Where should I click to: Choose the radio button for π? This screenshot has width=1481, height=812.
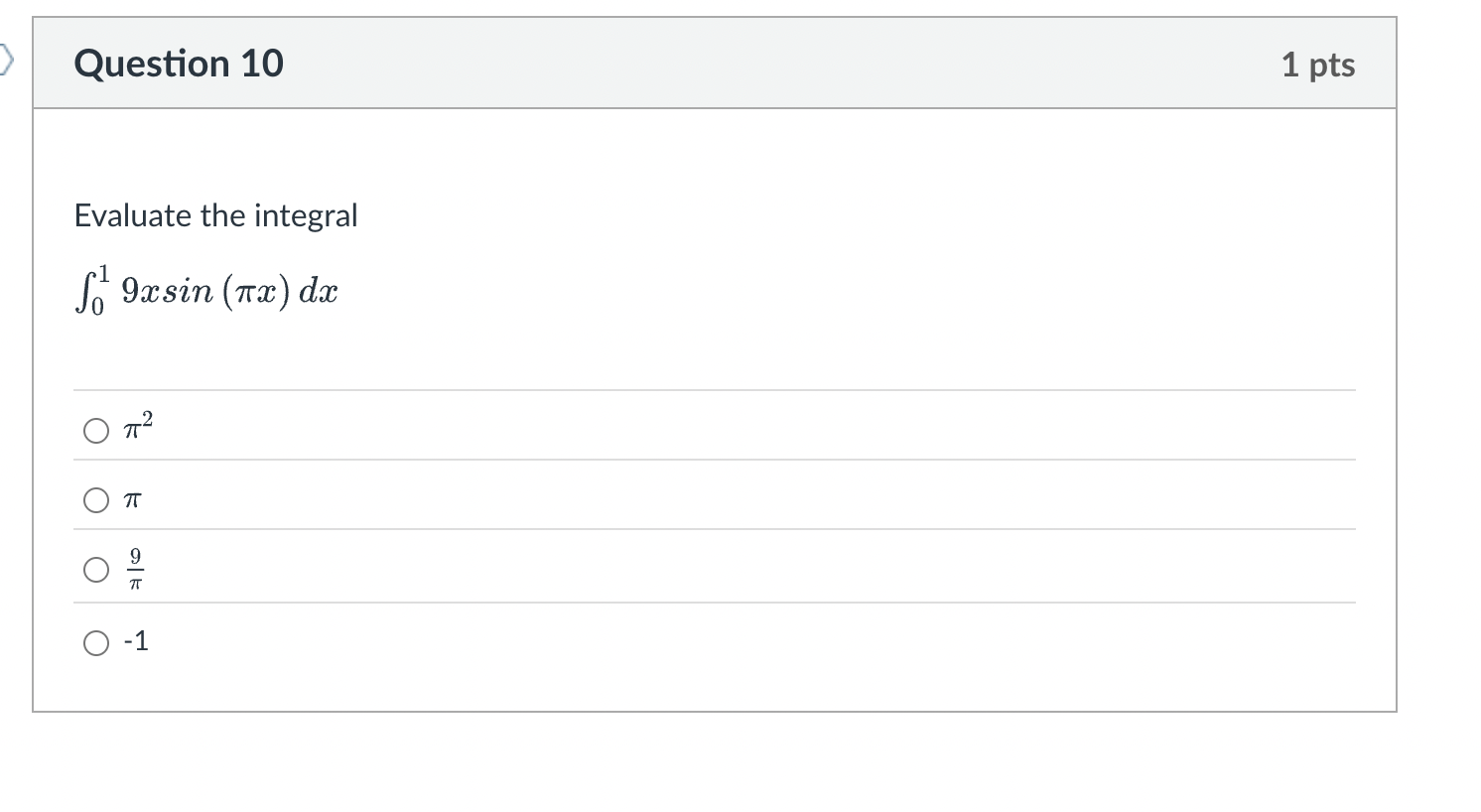(x=96, y=500)
